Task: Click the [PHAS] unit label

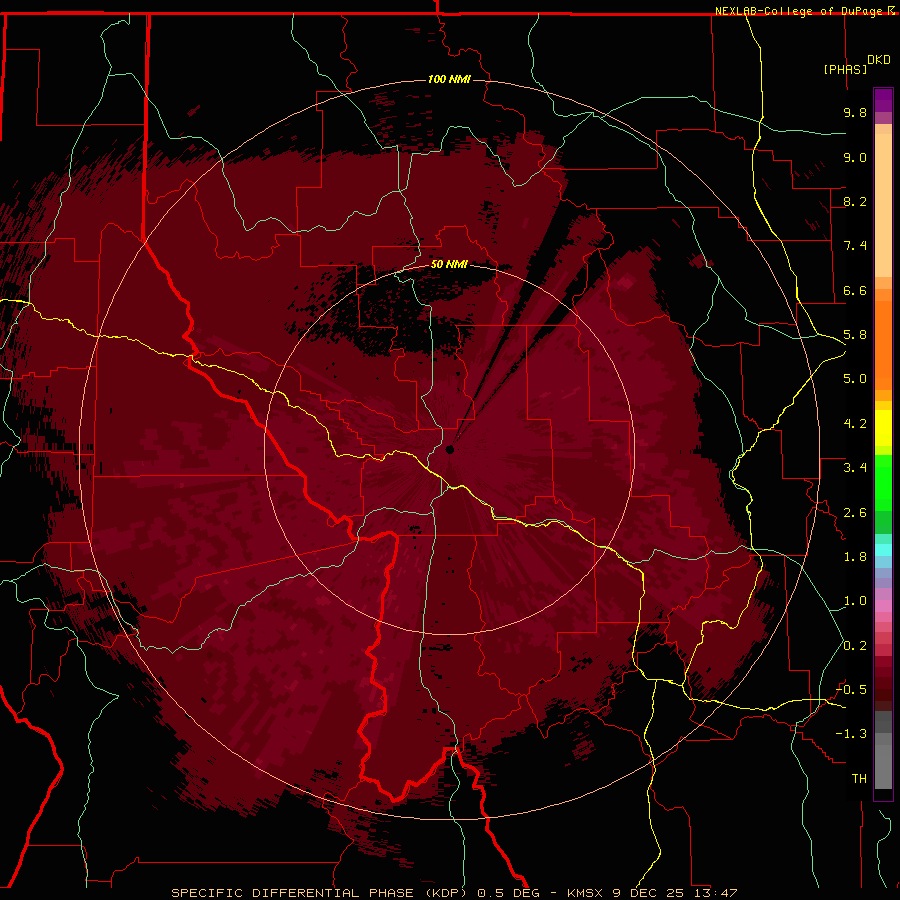Action: pyautogui.click(x=845, y=69)
